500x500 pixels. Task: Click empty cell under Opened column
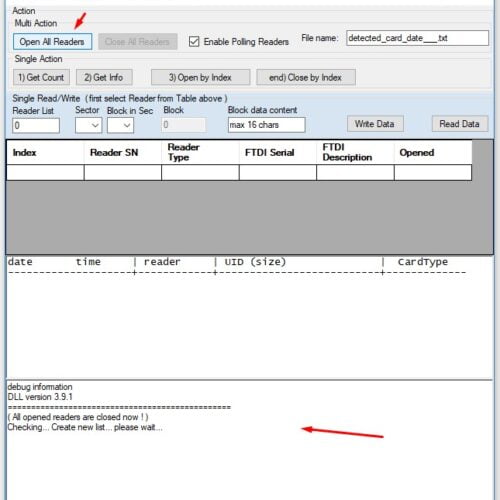pyautogui.click(x=433, y=173)
